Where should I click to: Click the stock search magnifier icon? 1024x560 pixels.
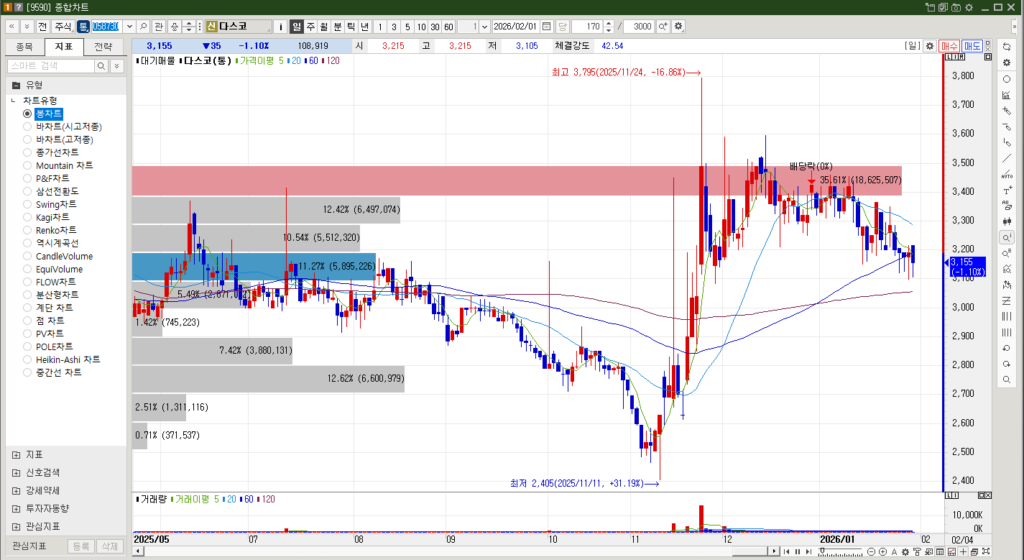tap(144, 26)
